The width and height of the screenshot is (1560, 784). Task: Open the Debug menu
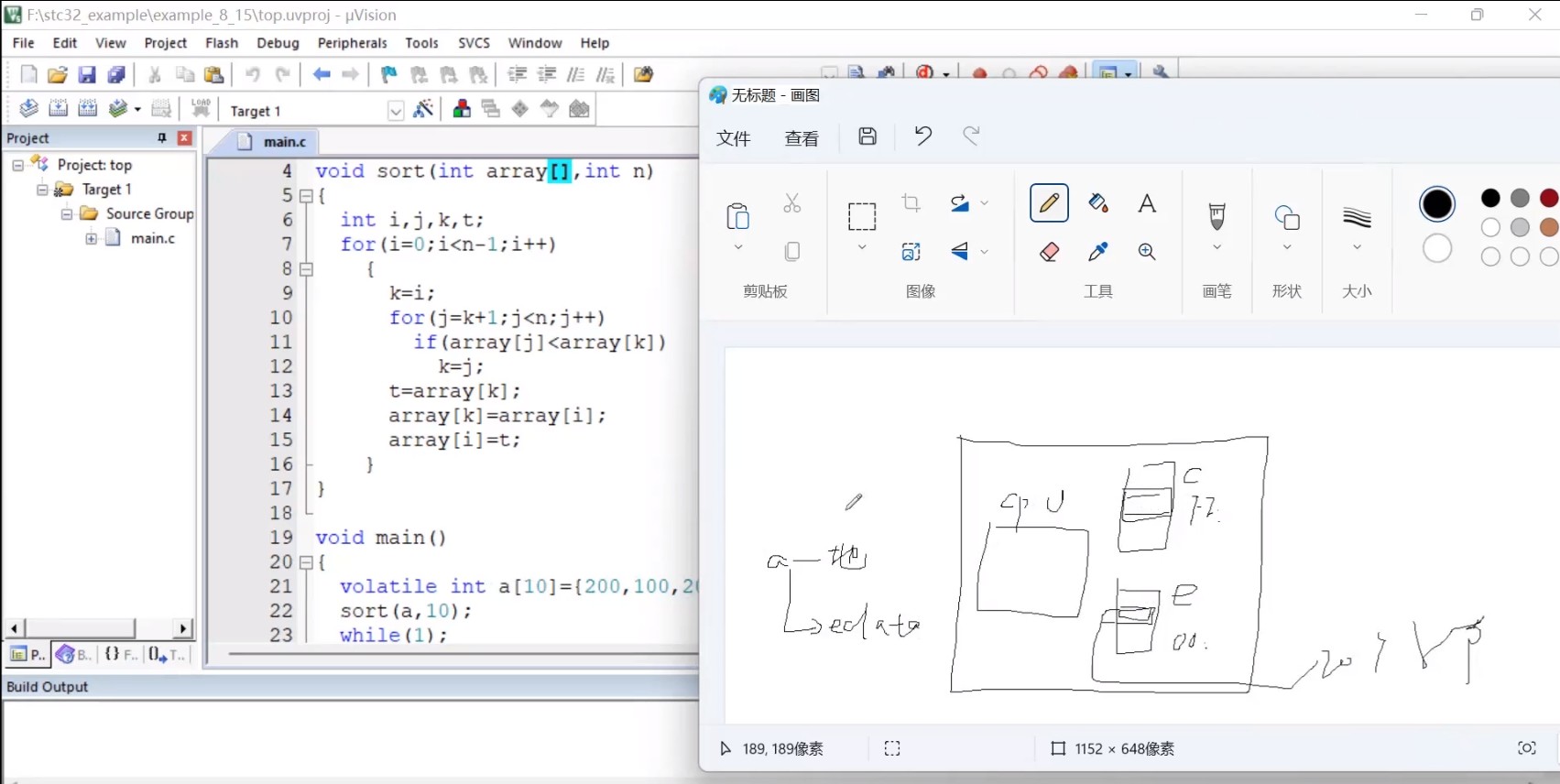coord(278,43)
